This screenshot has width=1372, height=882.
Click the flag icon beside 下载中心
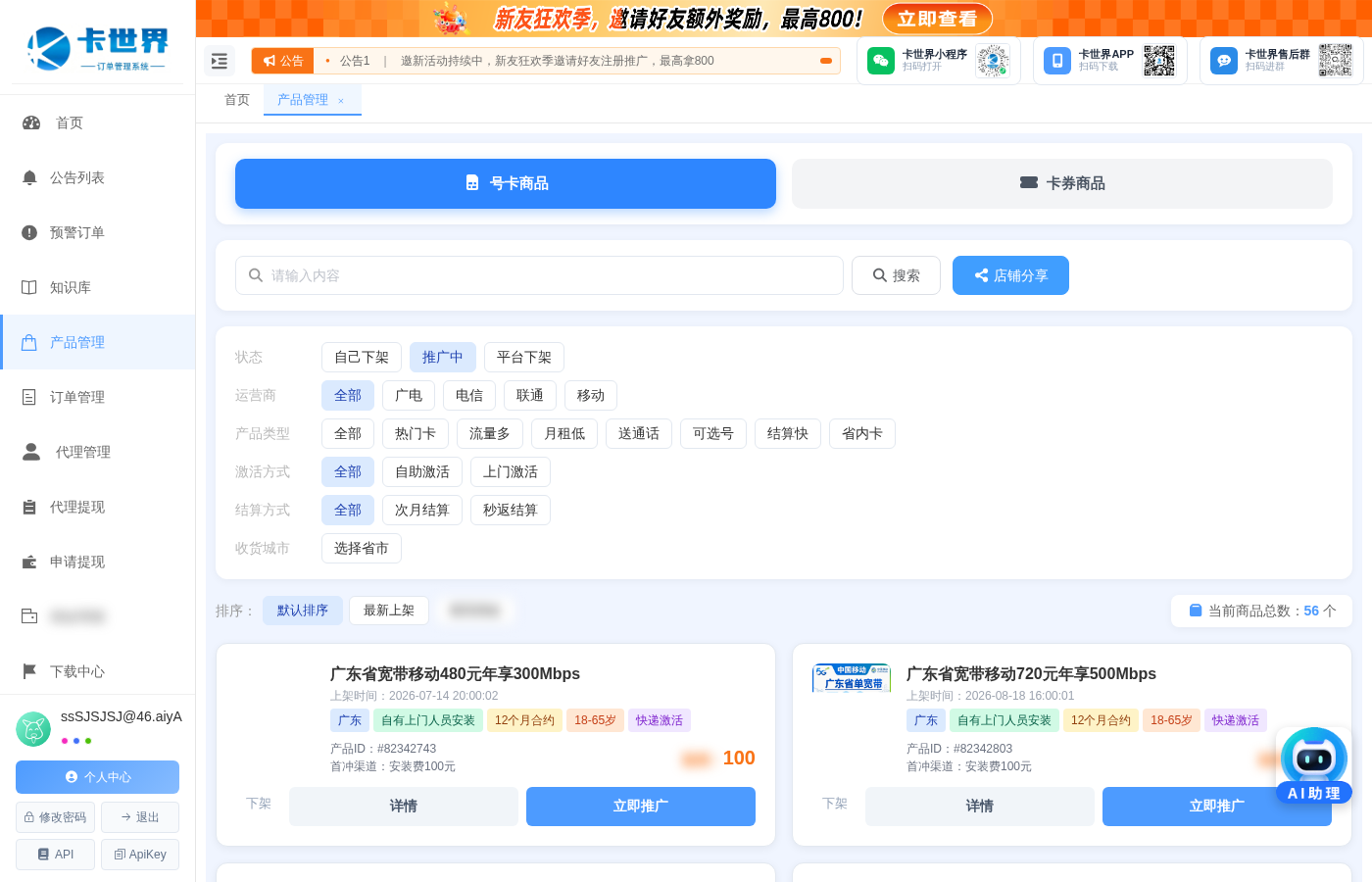(x=29, y=671)
